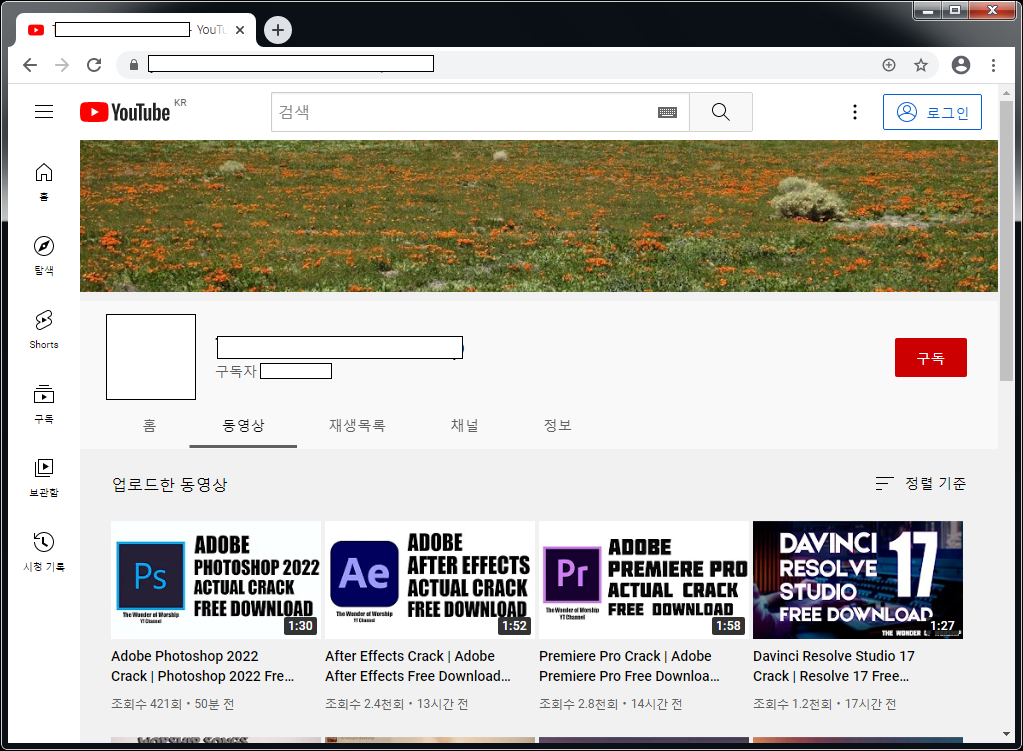
Task: Click the page vertical scrollbar thumb
Action: point(1006,240)
